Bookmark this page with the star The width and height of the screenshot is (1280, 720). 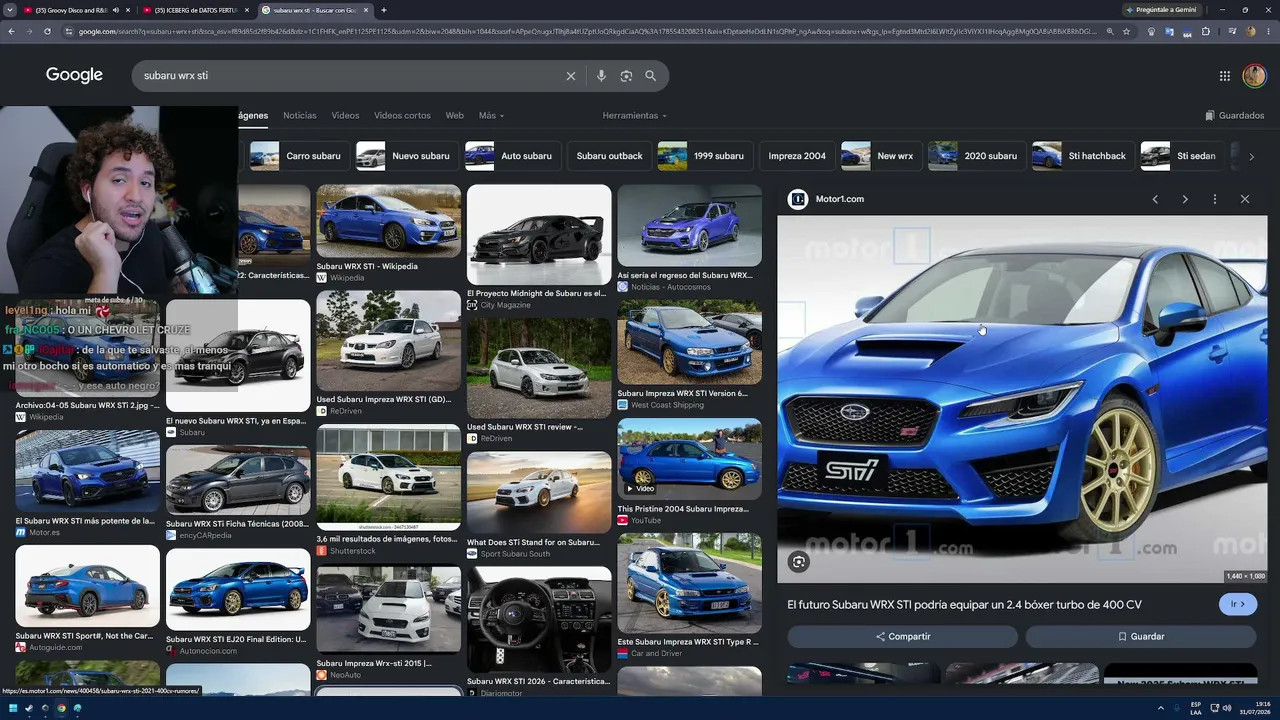(1127, 31)
